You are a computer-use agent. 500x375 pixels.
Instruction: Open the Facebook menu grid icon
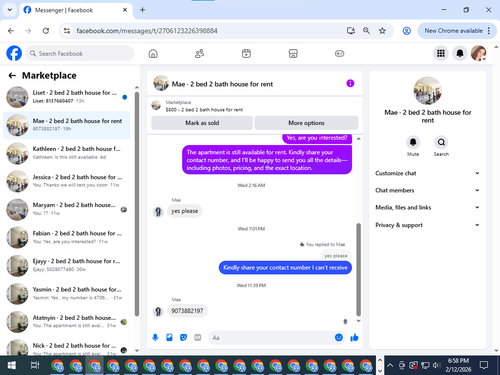coord(441,53)
